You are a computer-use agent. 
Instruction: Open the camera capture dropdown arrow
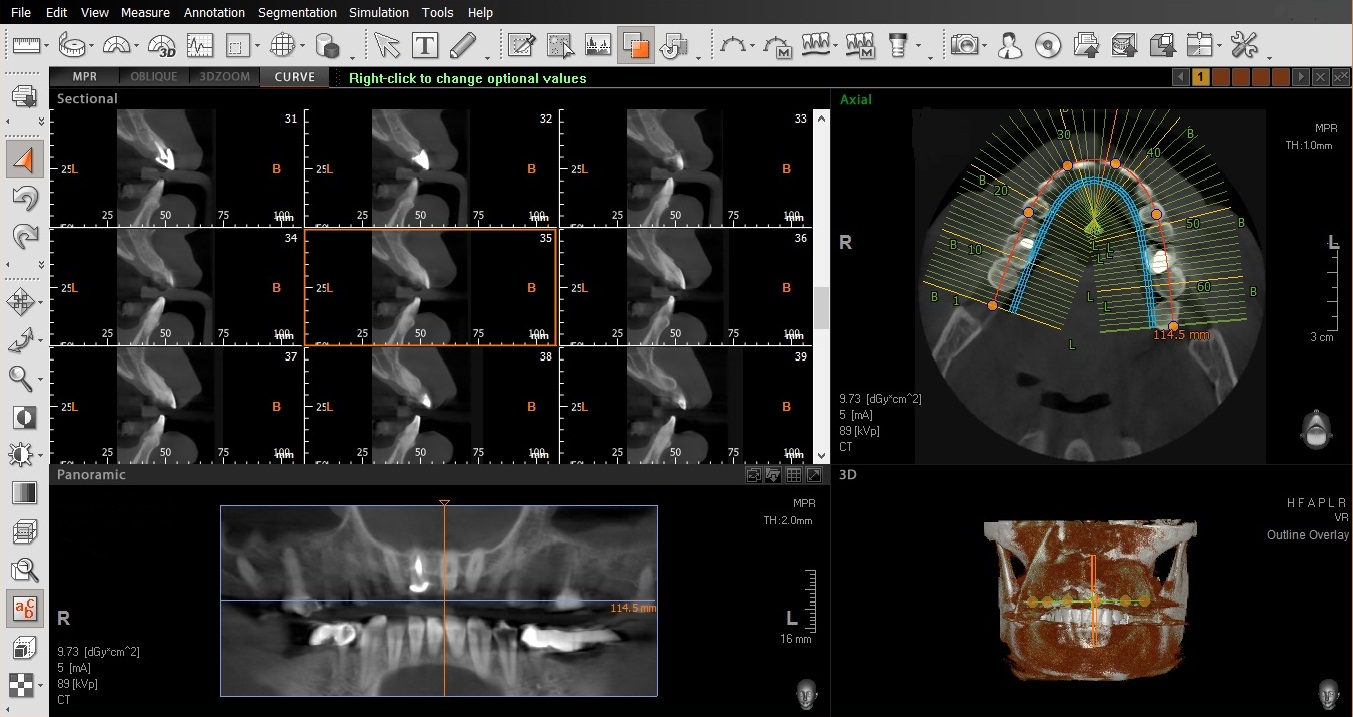(985, 46)
